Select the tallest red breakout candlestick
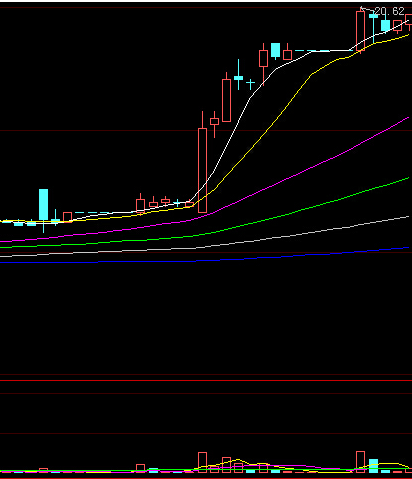Image resolution: width=412 pixels, height=479 pixels. coord(202,170)
